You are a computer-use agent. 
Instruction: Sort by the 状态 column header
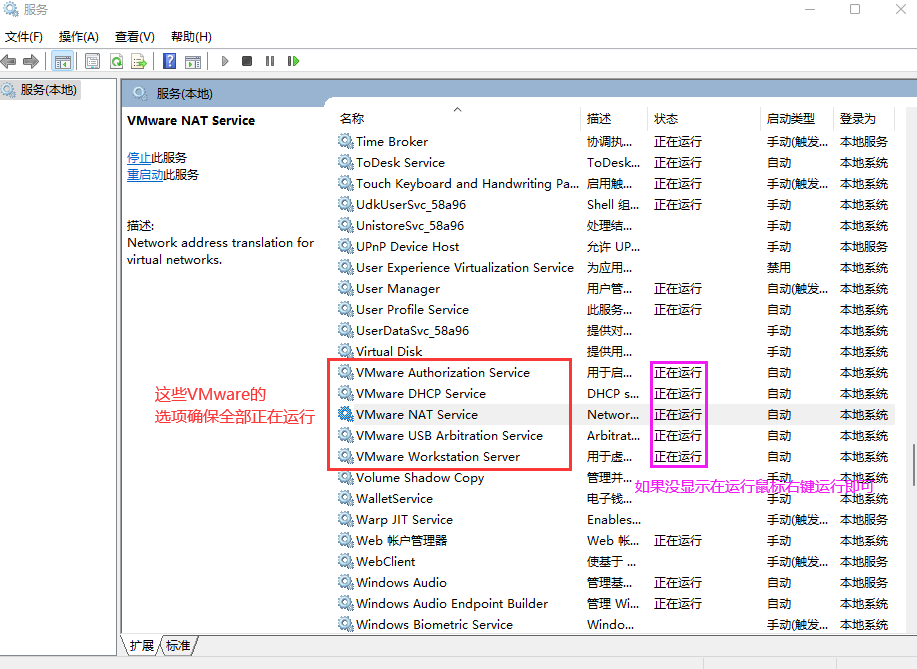point(666,118)
